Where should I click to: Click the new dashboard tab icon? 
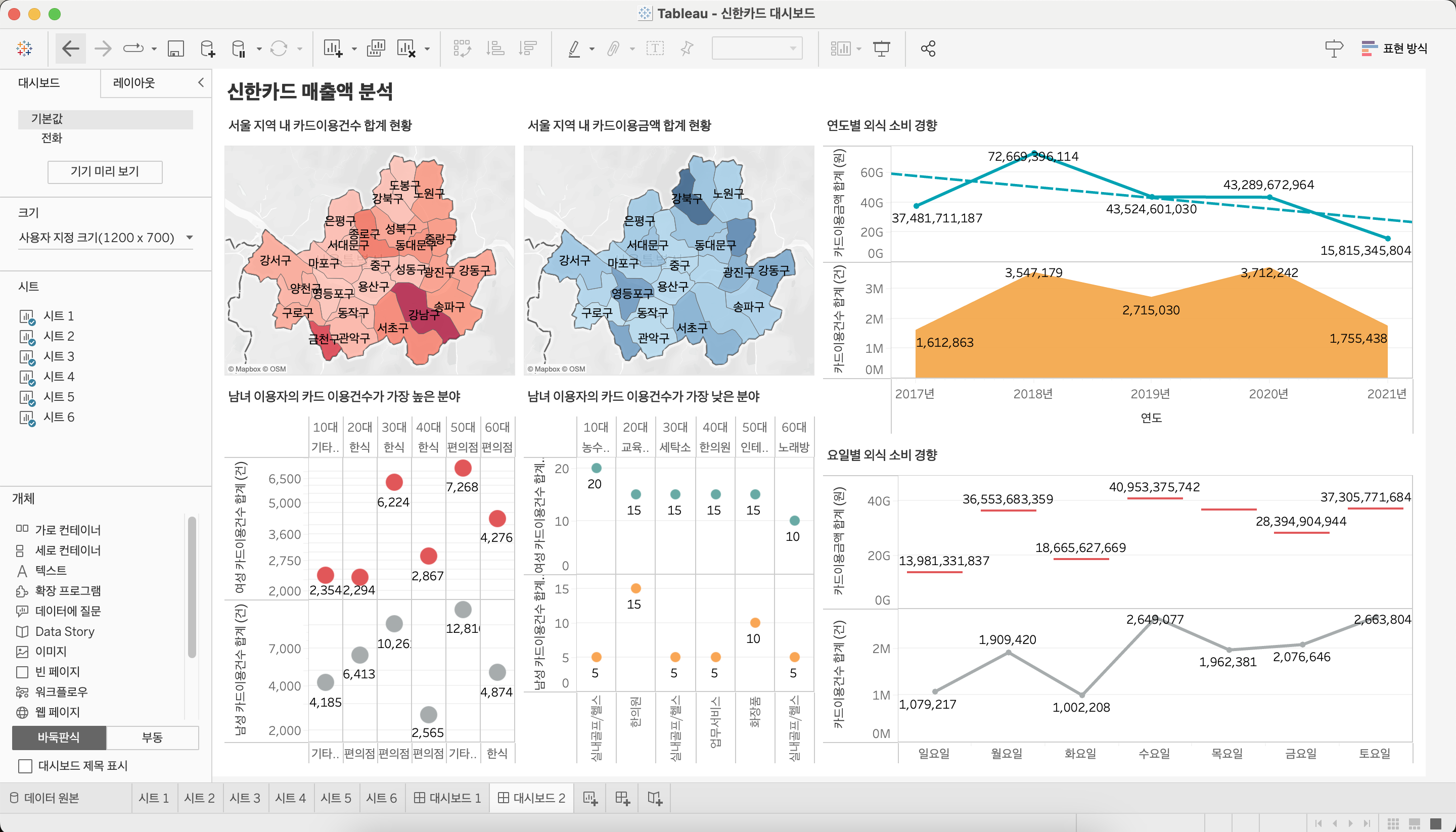[x=622, y=798]
